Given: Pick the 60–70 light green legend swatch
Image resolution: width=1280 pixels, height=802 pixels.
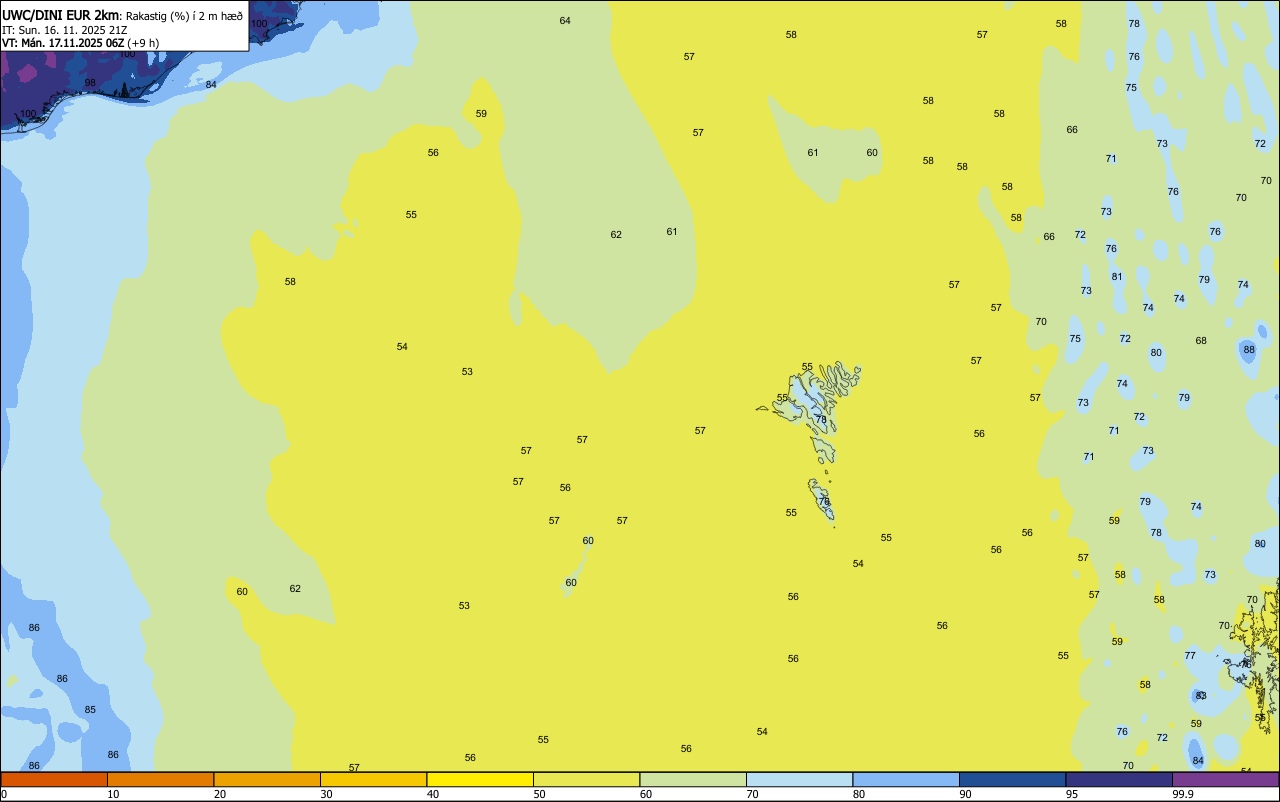Looking at the screenshot, I should coord(693,779).
